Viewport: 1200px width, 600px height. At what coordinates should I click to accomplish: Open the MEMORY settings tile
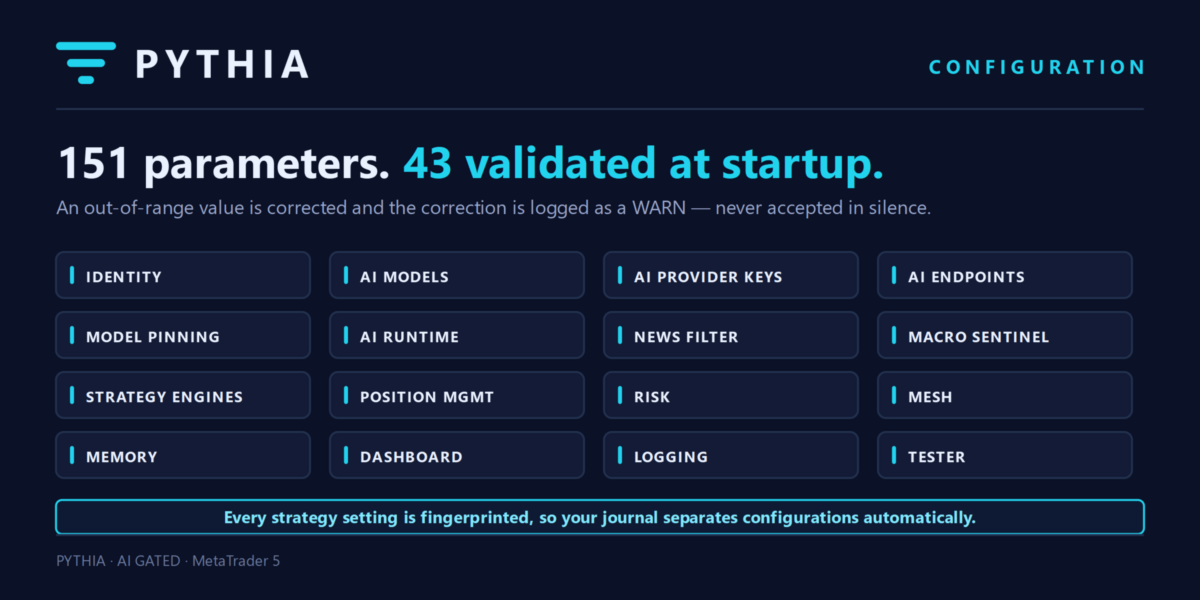click(x=183, y=455)
